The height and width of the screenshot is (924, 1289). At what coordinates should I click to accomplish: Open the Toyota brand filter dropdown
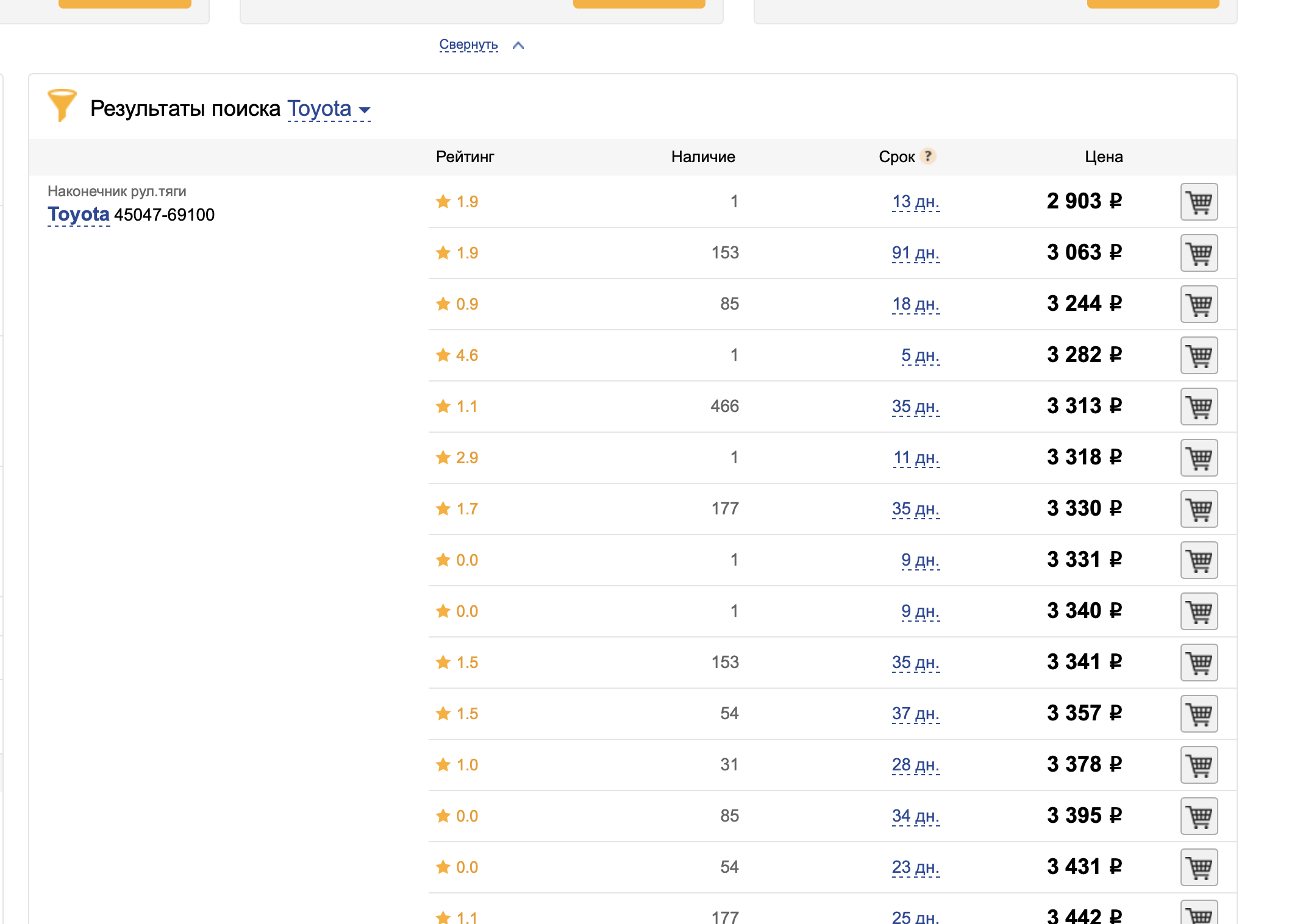tap(329, 108)
